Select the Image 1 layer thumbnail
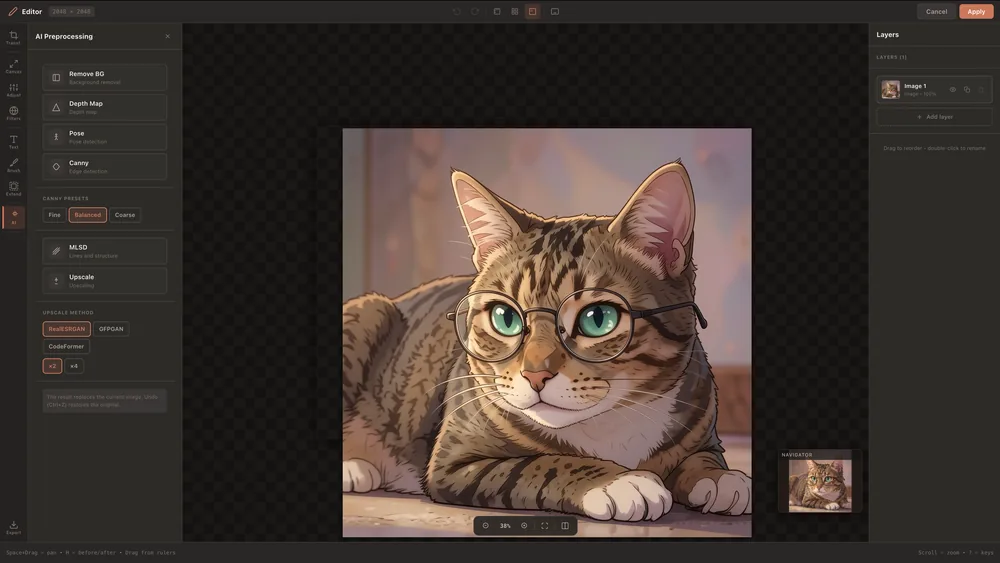 pos(890,89)
